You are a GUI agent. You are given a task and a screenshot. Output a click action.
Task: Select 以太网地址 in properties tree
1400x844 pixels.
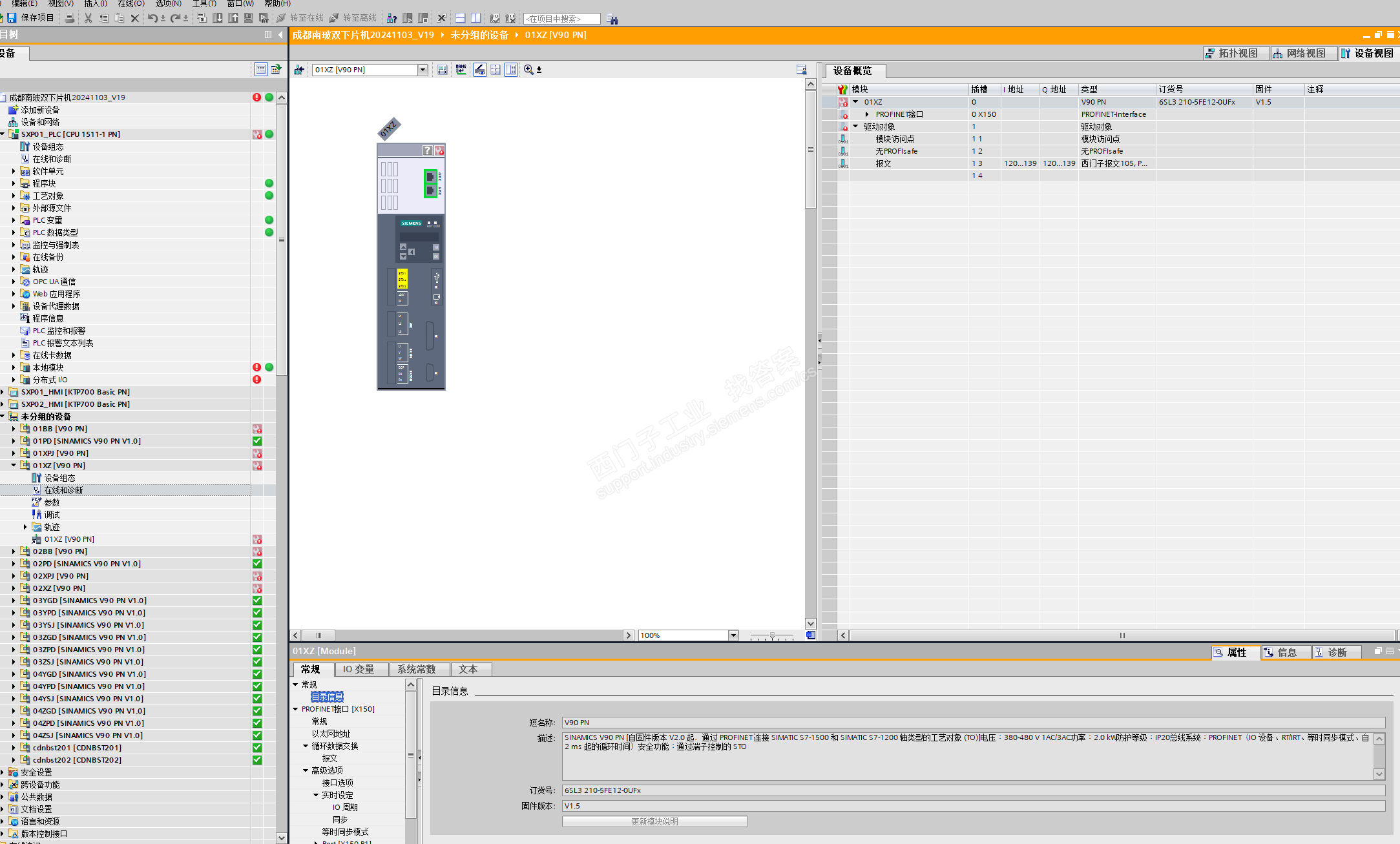331,734
